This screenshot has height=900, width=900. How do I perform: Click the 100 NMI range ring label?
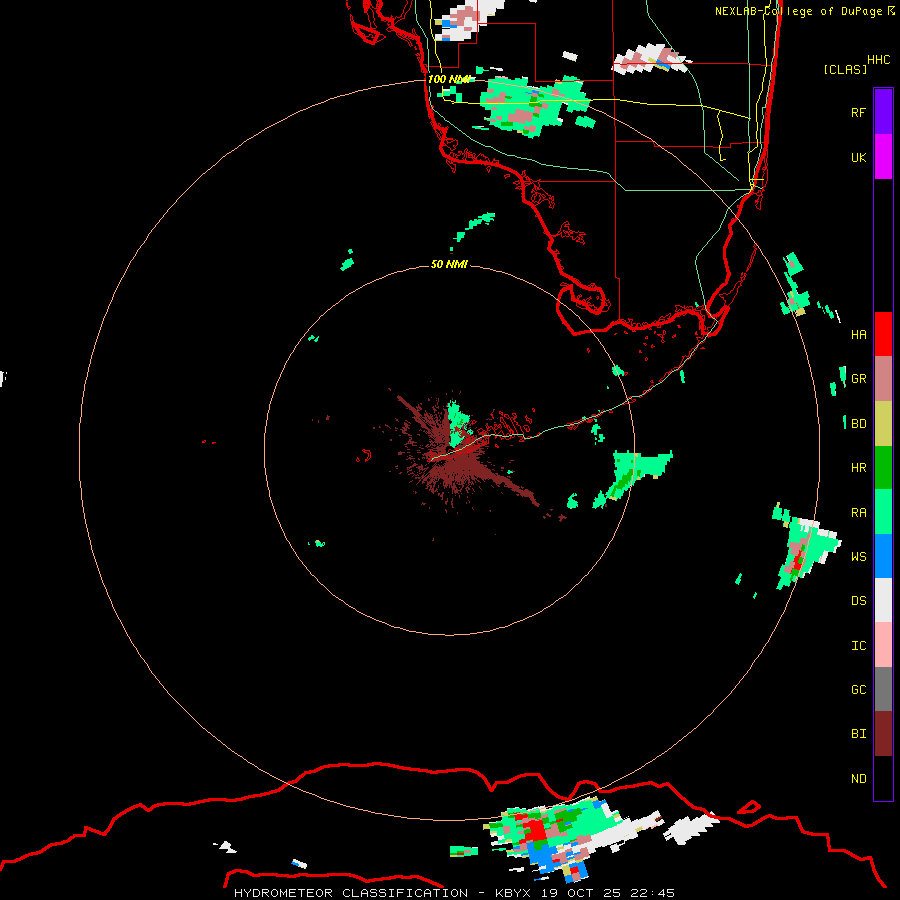coord(449,79)
